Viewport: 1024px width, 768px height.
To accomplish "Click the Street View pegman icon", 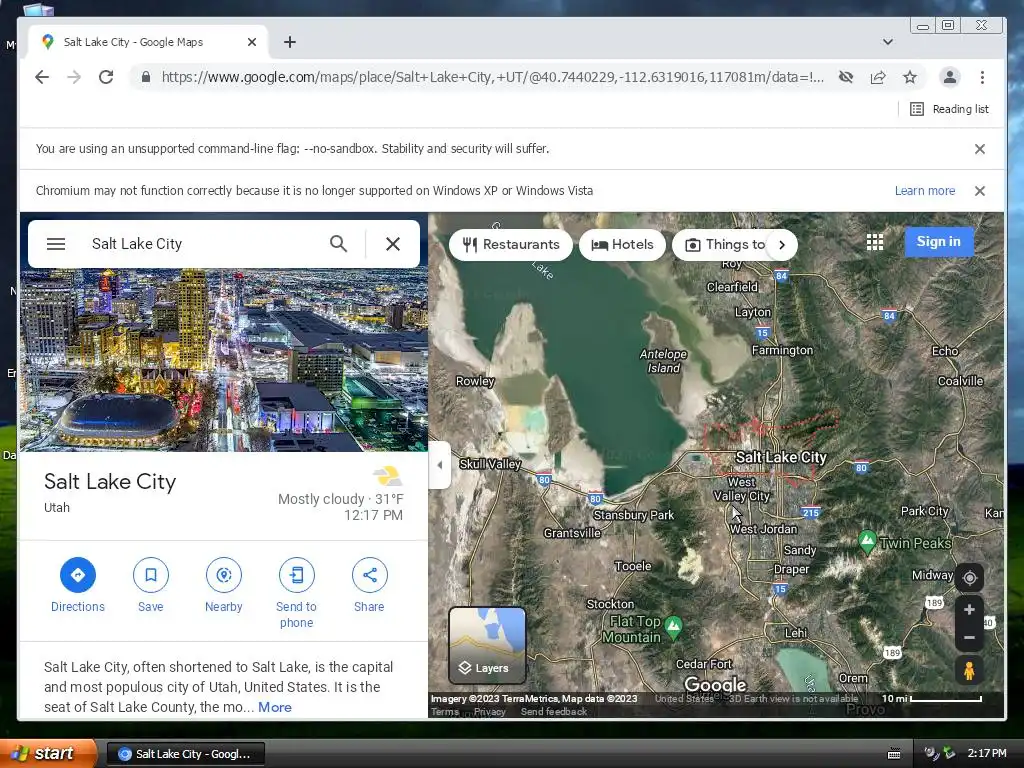I will pyautogui.click(x=969, y=671).
